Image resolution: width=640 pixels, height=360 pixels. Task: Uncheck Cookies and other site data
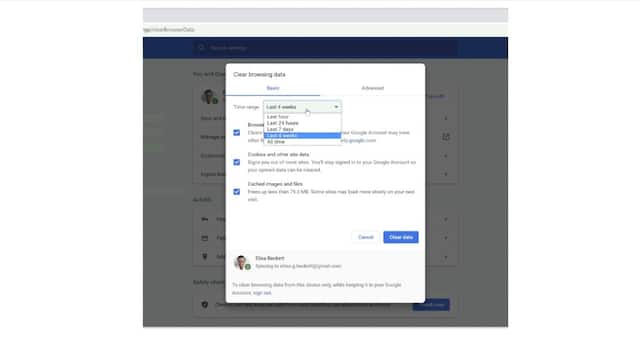pos(237,162)
